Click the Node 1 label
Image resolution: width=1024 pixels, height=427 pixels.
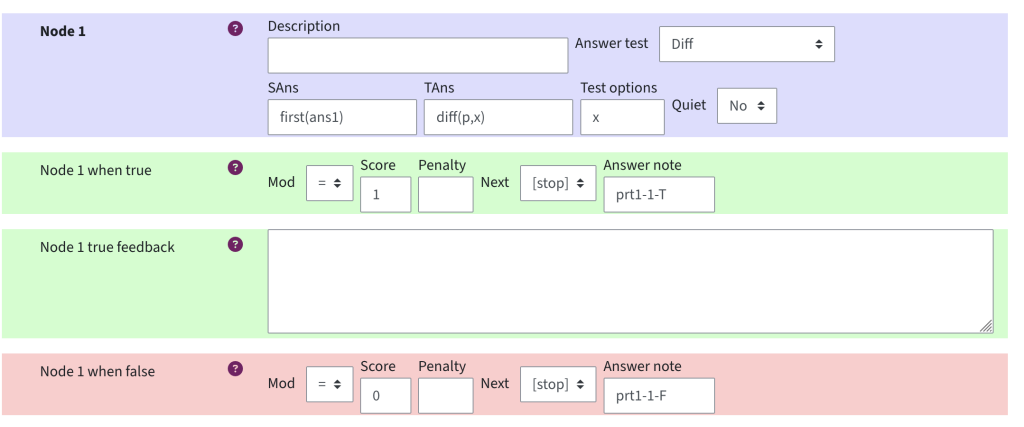coord(63,31)
